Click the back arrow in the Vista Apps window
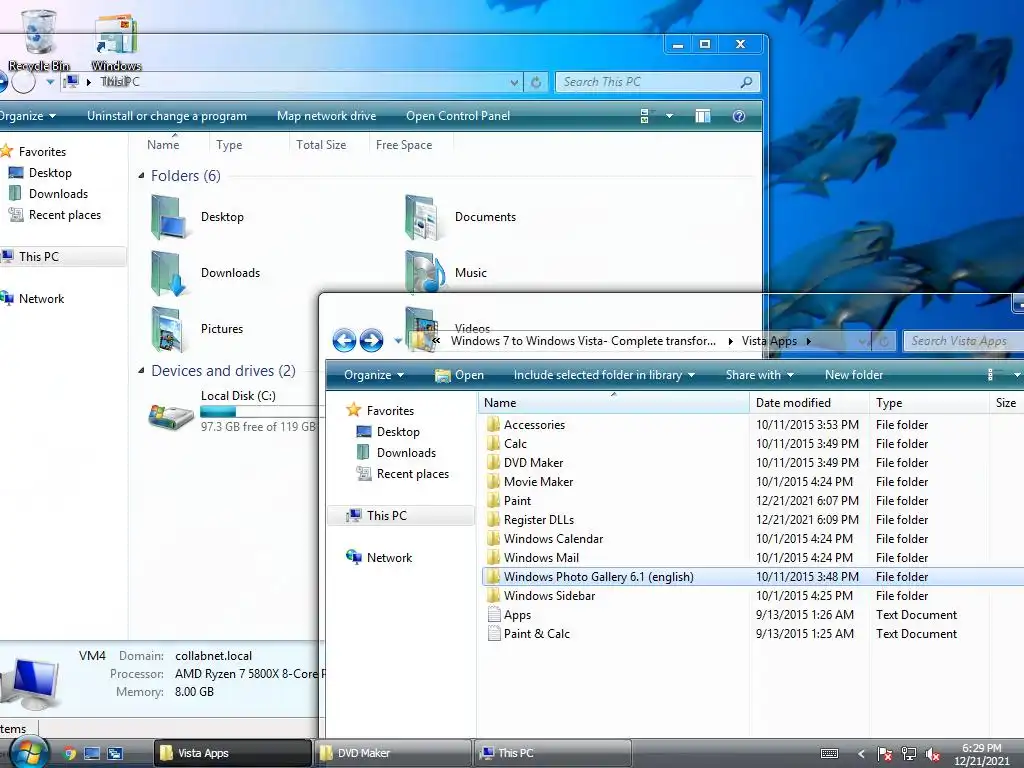The image size is (1024, 768). click(344, 340)
